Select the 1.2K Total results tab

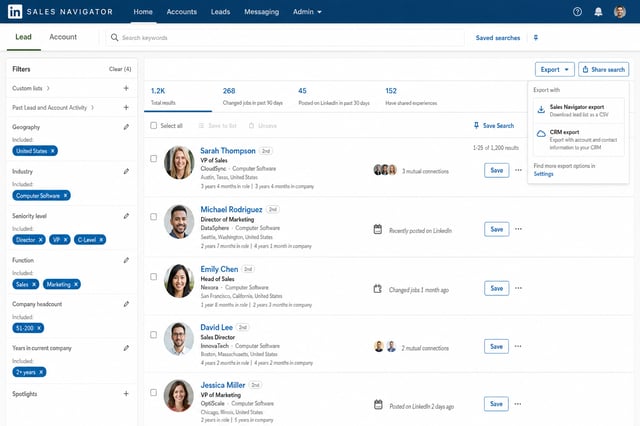(x=178, y=96)
